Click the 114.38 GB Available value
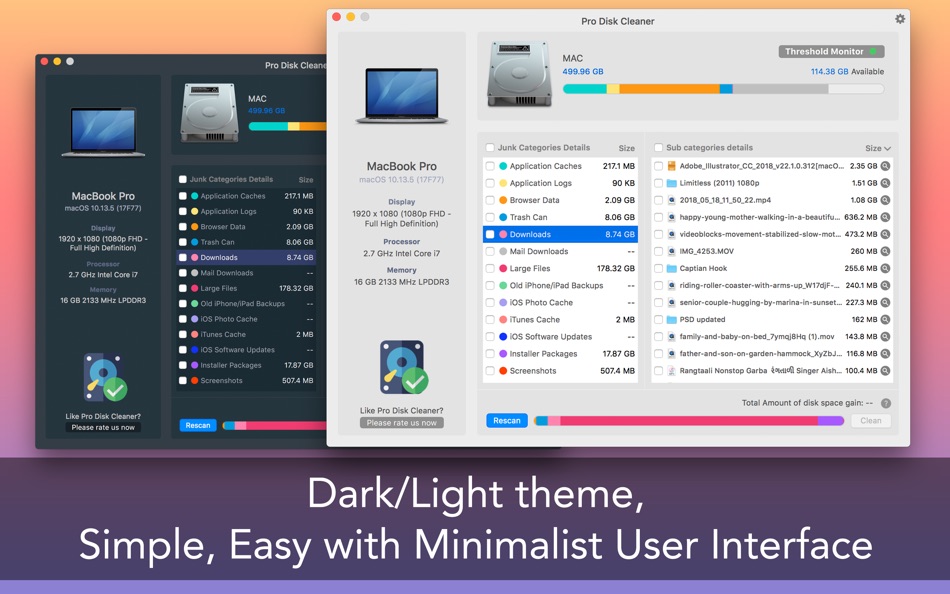This screenshot has width=950, height=594. pos(847,72)
